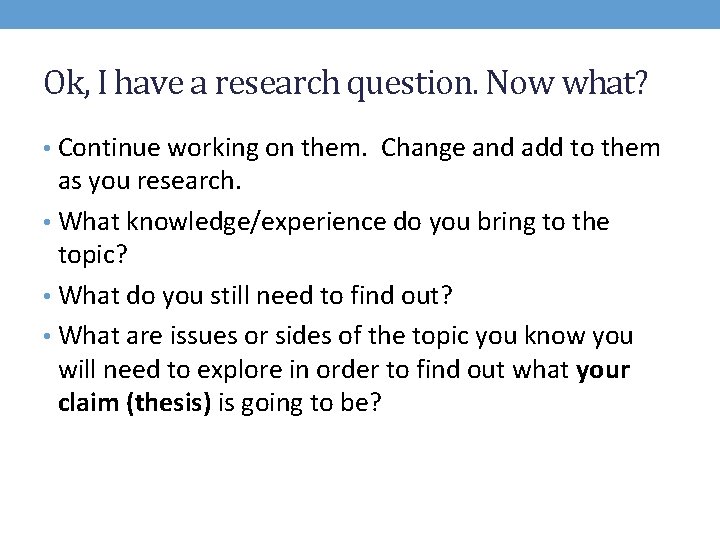This screenshot has height=540, width=720.
Task: Click 'What do you still need to find out?'
Action: pyautogui.click(x=255, y=295)
